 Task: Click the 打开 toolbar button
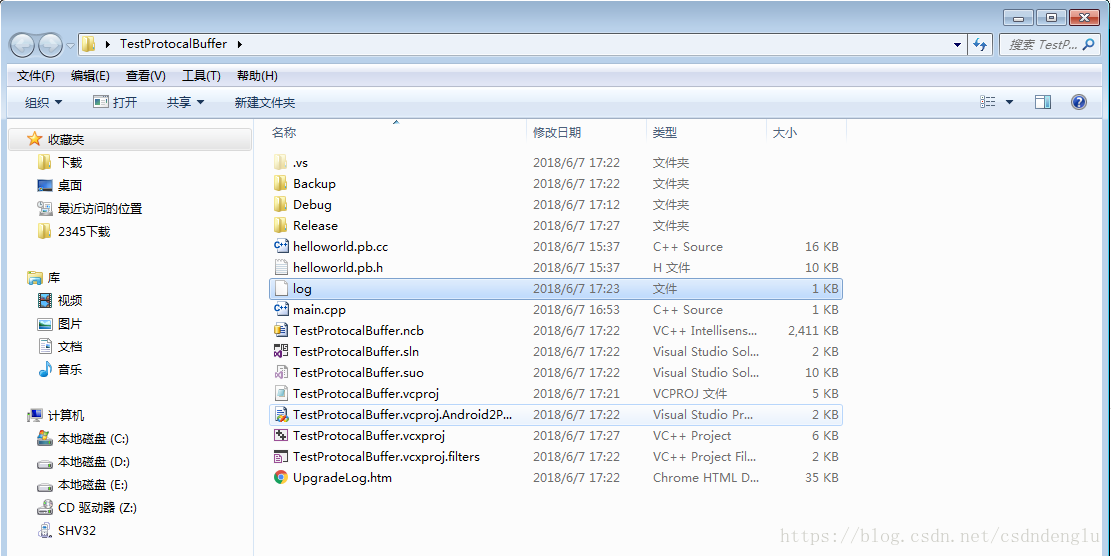(x=115, y=103)
